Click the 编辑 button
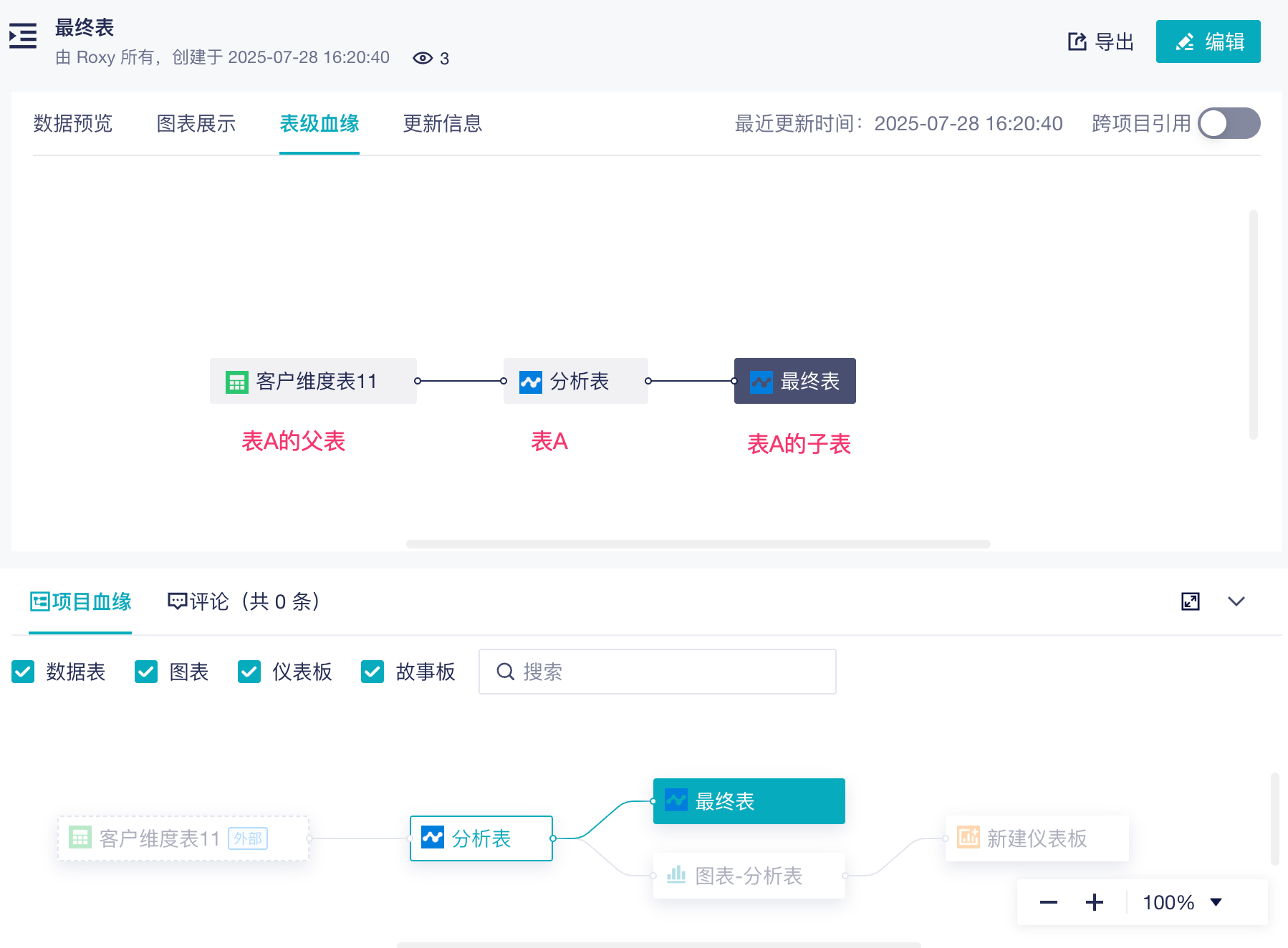Viewport: 1288px width, 948px height. [1208, 42]
